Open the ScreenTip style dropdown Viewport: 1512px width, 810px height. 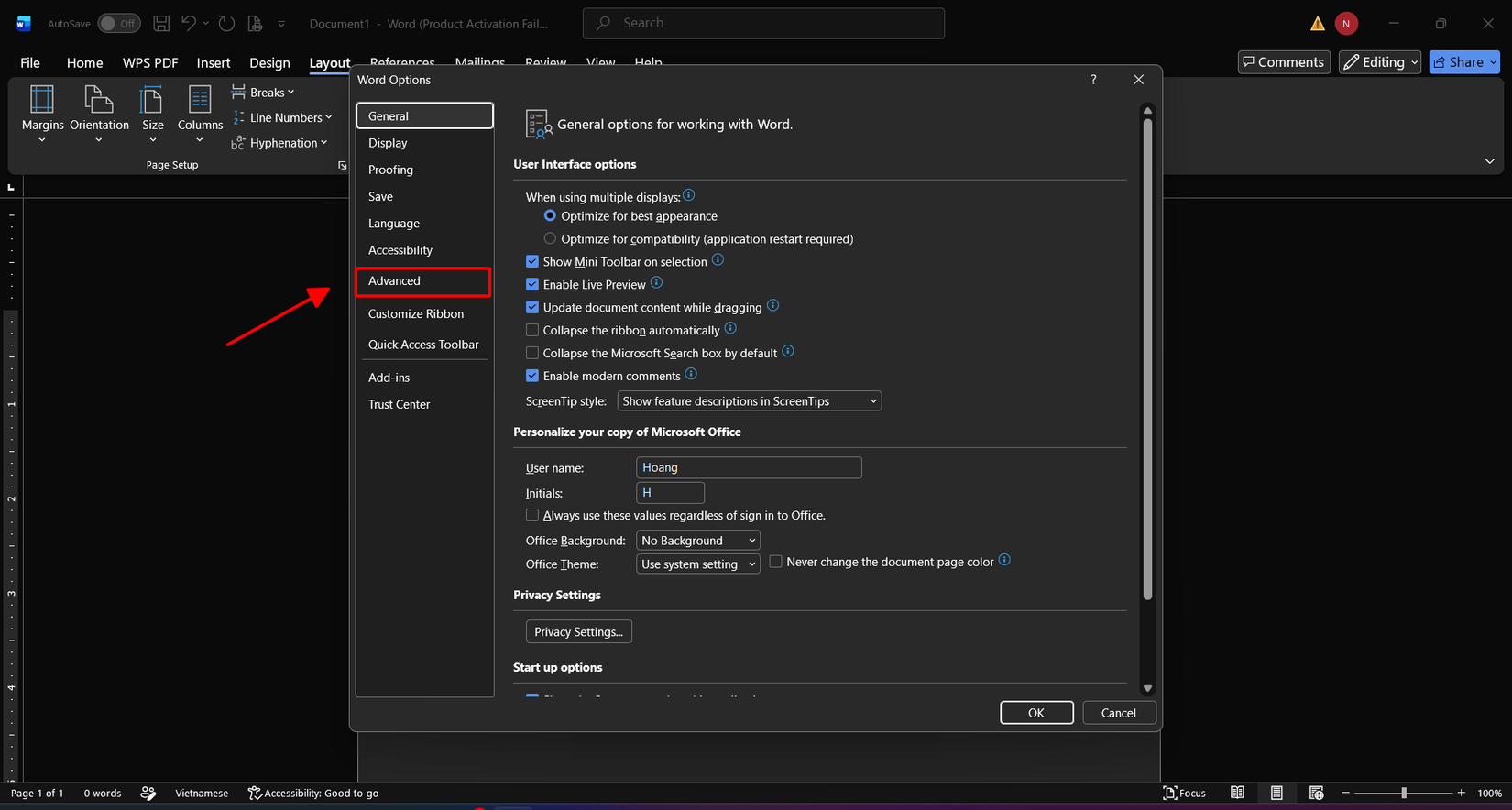pyautogui.click(x=750, y=401)
